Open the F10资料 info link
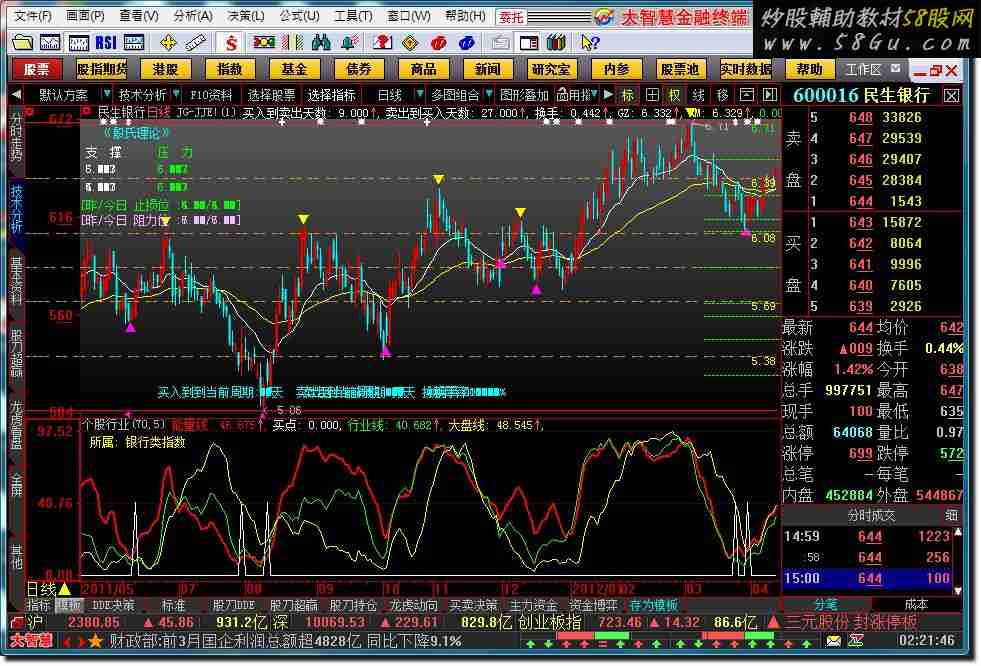The height and width of the screenshot is (666, 981). coord(211,95)
